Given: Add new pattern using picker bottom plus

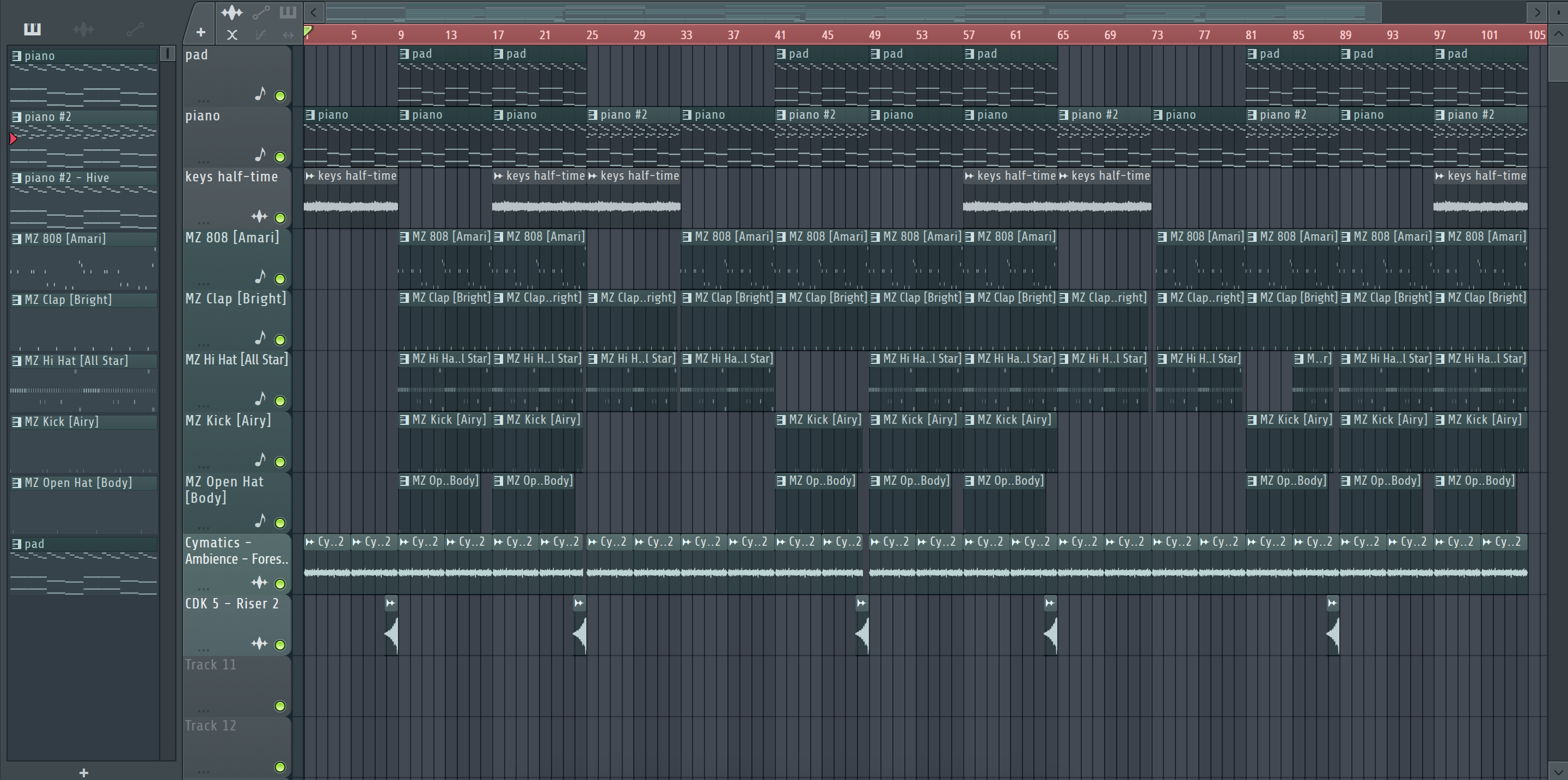Looking at the screenshot, I should [x=84, y=773].
